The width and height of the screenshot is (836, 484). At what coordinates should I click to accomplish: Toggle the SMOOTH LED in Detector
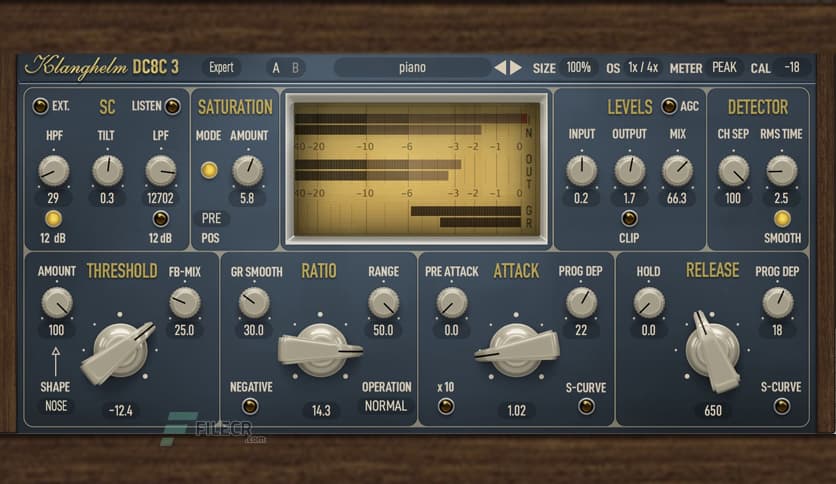[782, 219]
